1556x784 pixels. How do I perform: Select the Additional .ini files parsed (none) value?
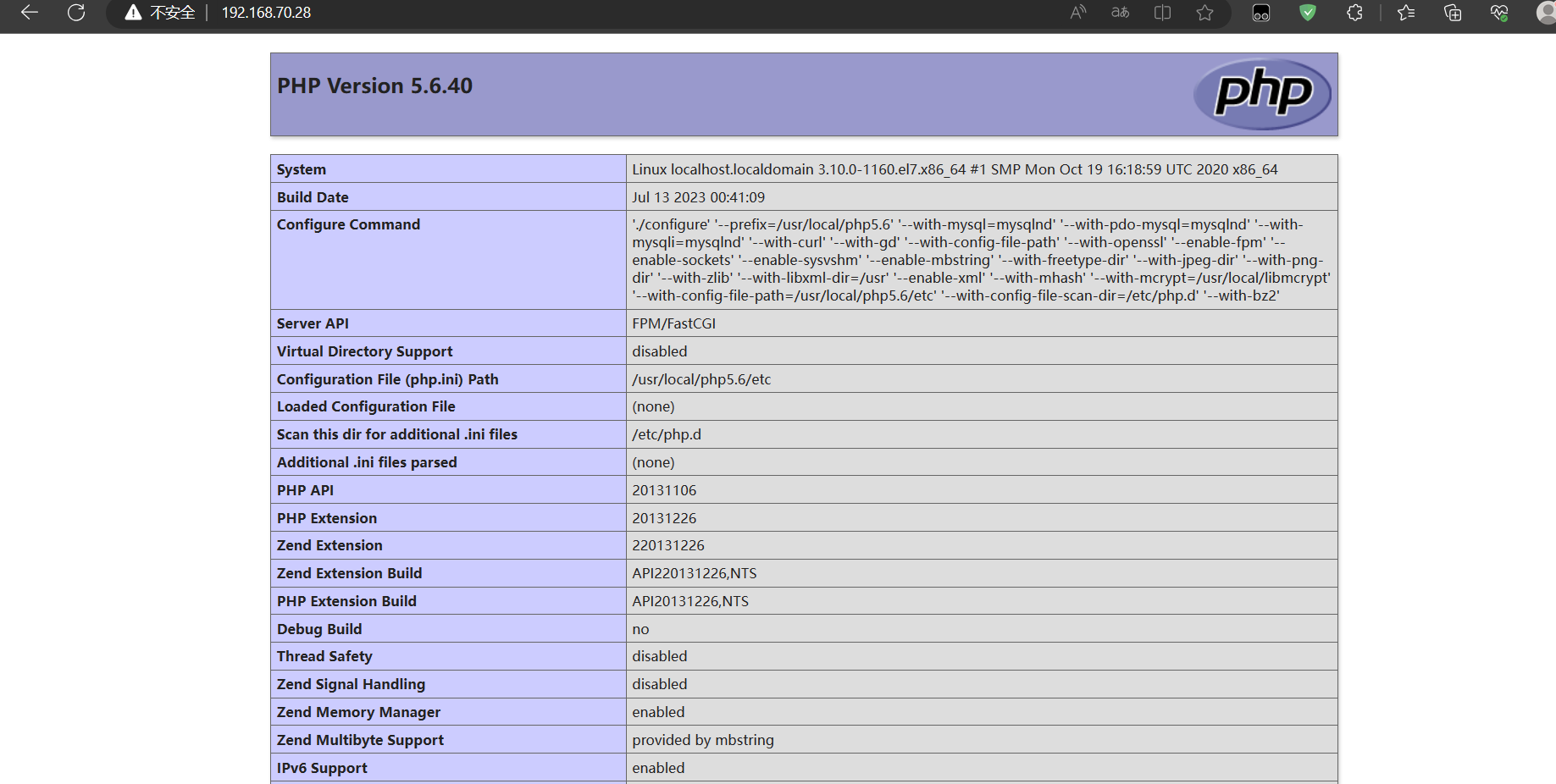click(x=653, y=462)
